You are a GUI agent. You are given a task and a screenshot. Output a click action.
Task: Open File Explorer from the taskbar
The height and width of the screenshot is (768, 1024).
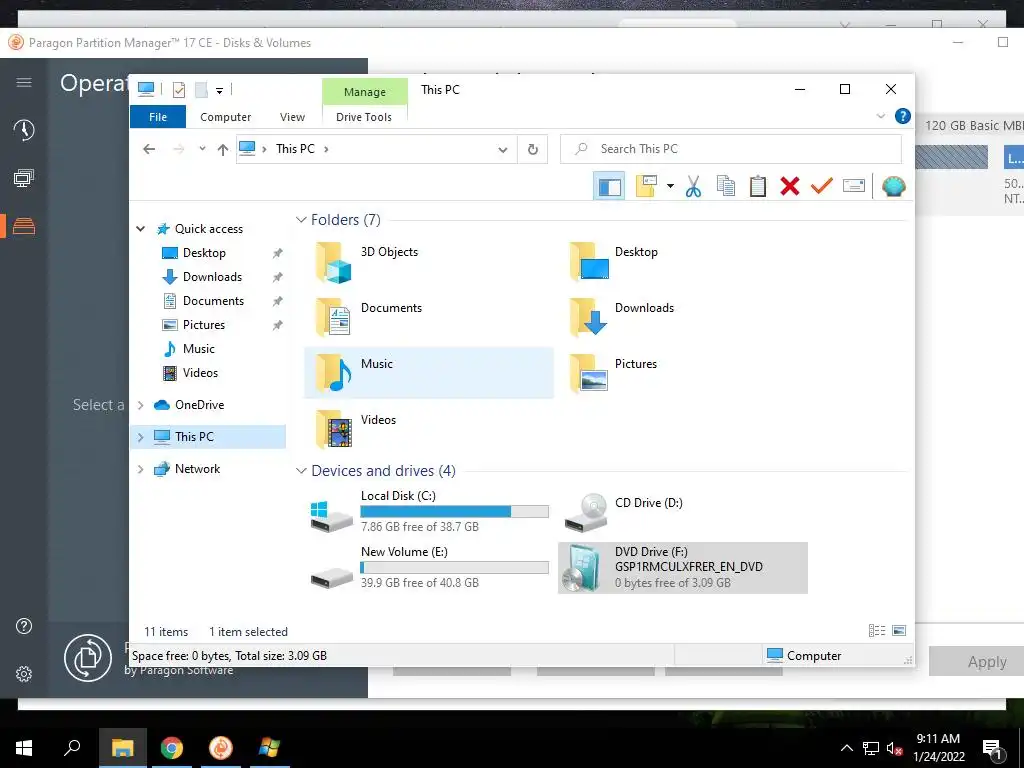pos(122,748)
